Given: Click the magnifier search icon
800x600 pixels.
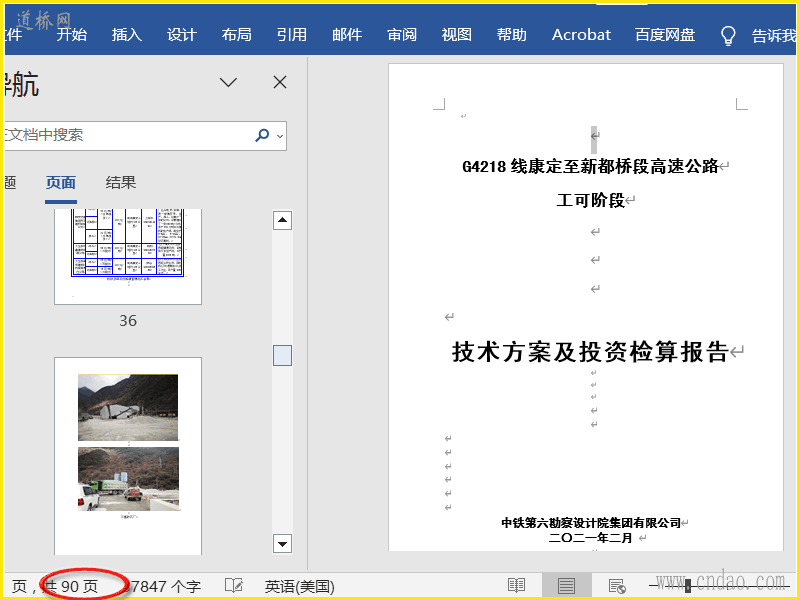Looking at the screenshot, I should click(x=262, y=135).
